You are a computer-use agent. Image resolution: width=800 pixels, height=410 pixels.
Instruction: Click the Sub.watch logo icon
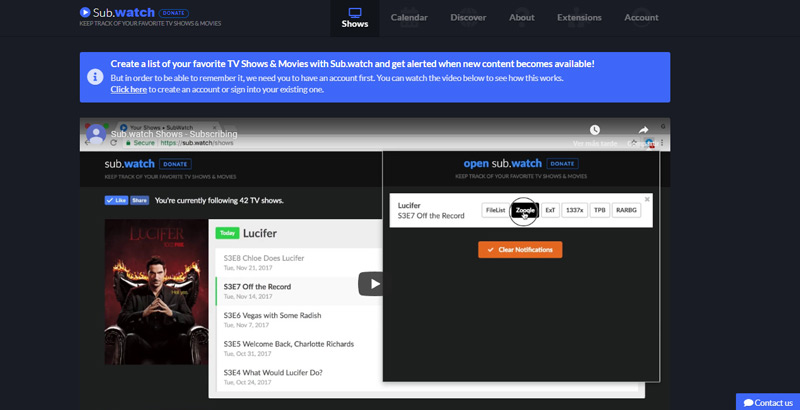[93, 12]
